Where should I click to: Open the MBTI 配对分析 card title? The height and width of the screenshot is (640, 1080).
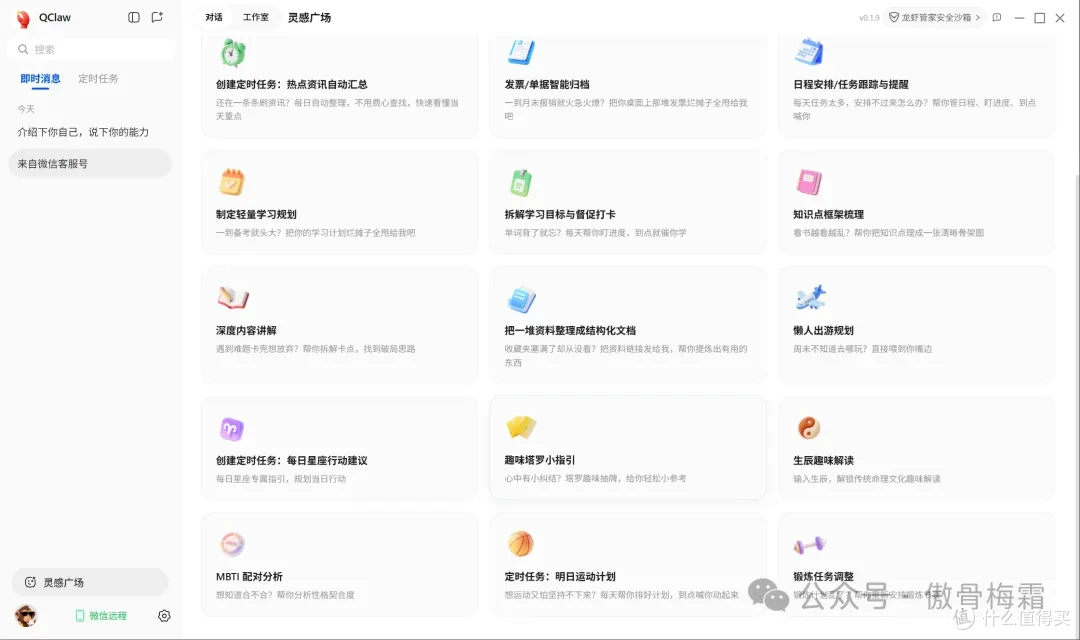249,577
